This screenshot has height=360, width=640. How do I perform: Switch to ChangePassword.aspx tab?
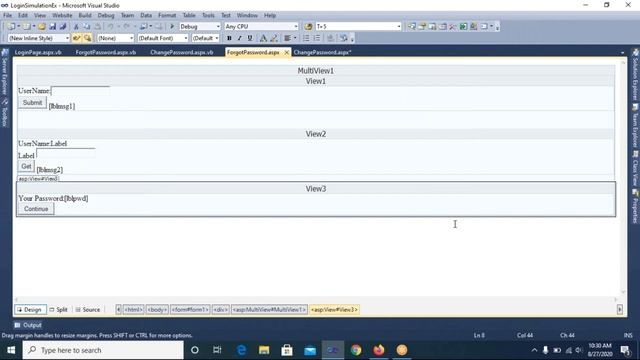(x=322, y=52)
